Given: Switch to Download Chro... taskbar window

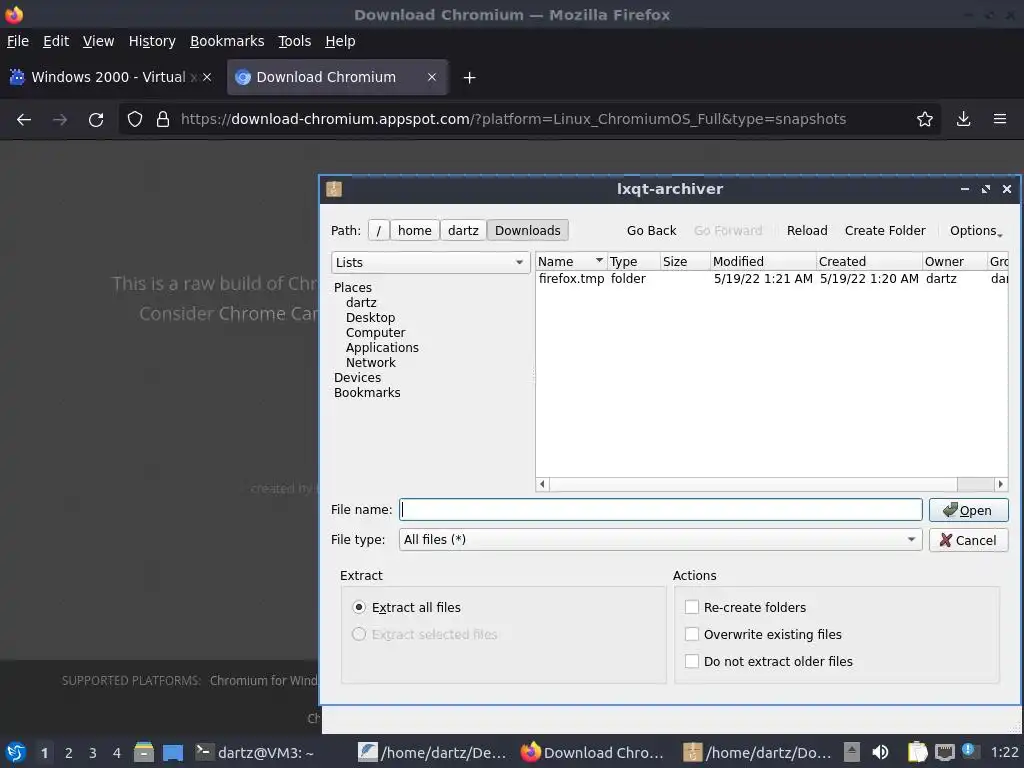Looking at the screenshot, I should point(592,753).
